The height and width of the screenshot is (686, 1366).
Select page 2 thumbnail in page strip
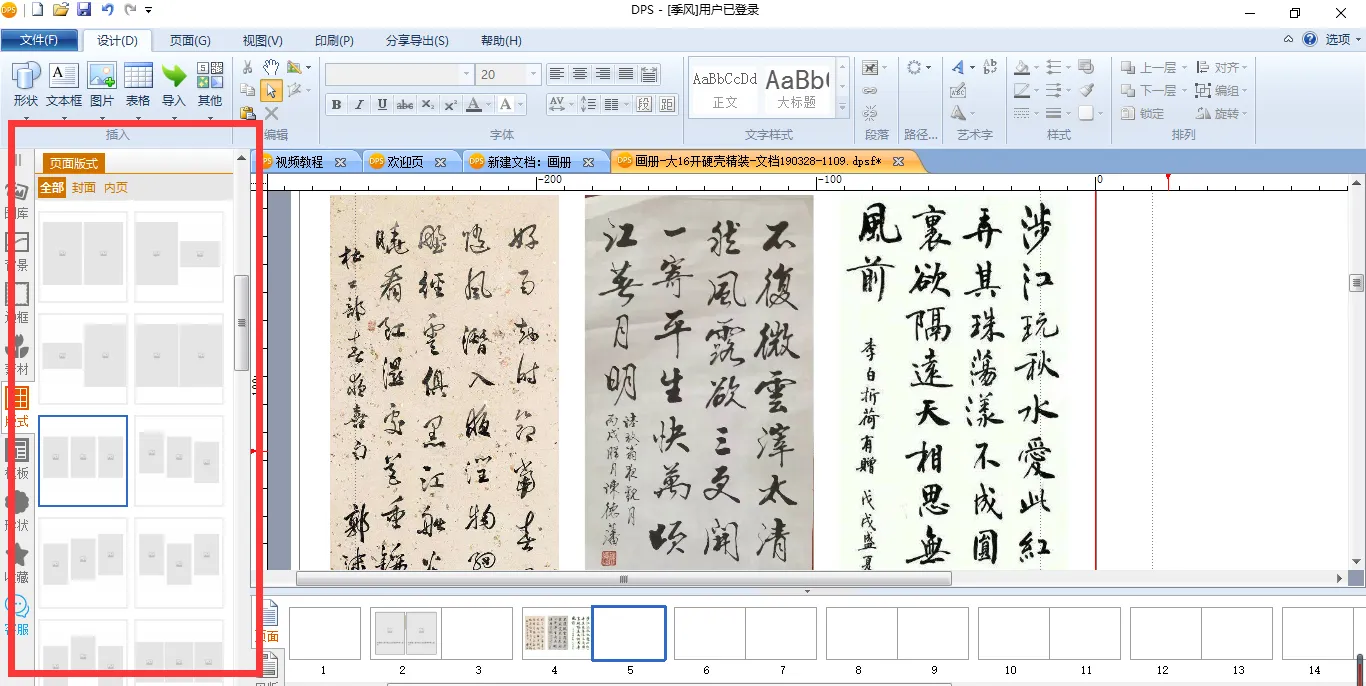tap(405, 633)
